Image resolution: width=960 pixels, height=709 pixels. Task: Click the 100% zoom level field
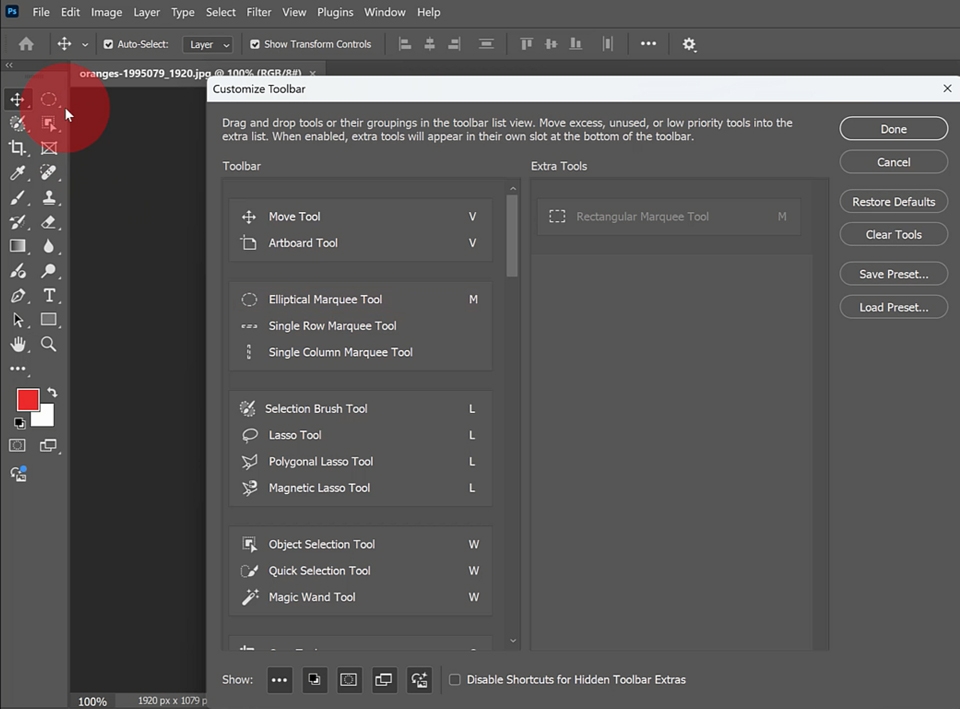pyautogui.click(x=92, y=702)
